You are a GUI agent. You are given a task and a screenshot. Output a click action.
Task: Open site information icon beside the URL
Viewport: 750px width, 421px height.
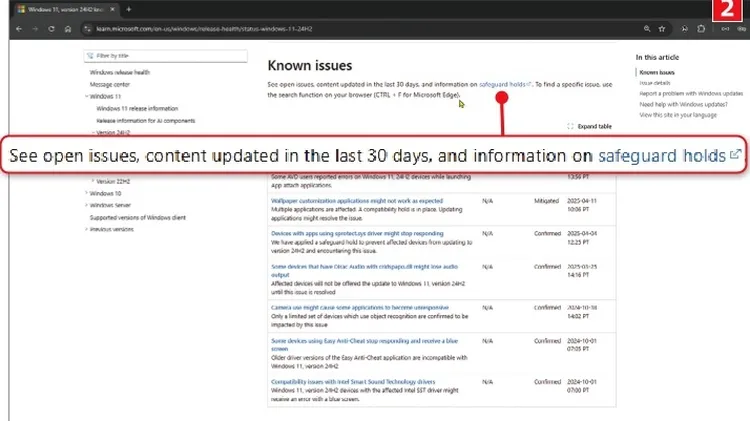coord(87,29)
